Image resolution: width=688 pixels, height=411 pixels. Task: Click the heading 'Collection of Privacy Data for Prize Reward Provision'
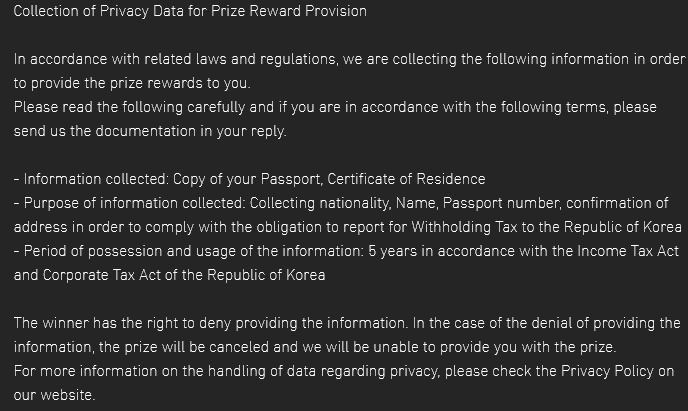[x=190, y=11]
